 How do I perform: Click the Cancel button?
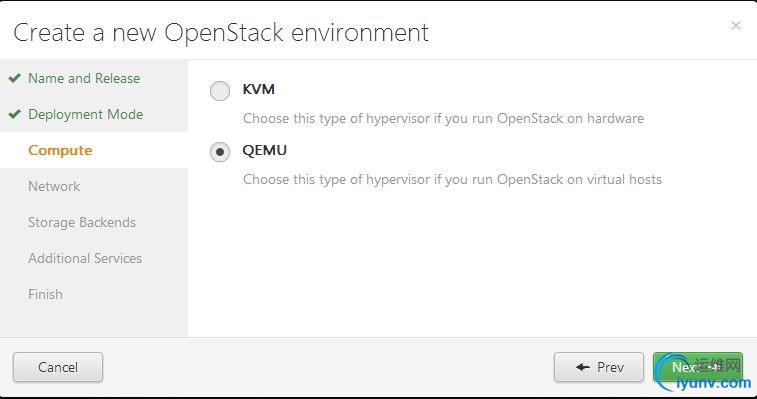[x=58, y=367]
